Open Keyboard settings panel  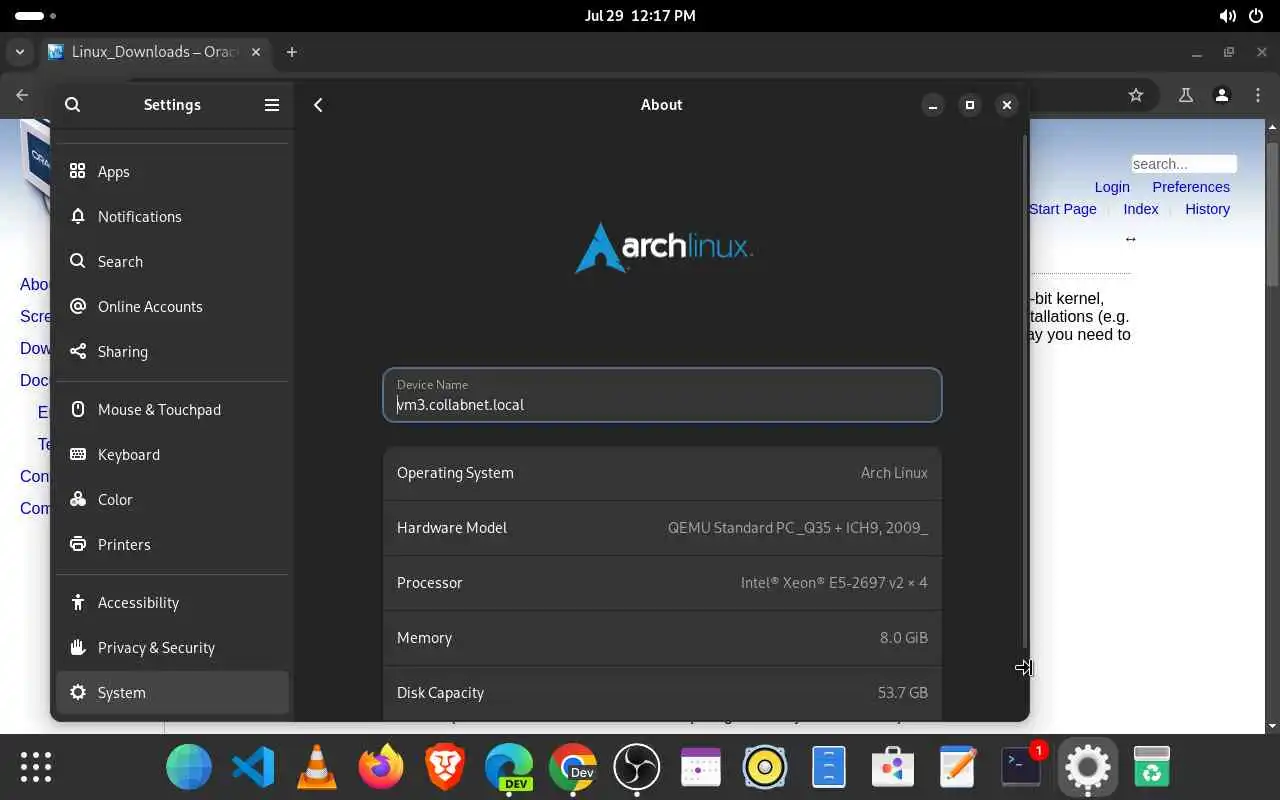click(172, 455)
